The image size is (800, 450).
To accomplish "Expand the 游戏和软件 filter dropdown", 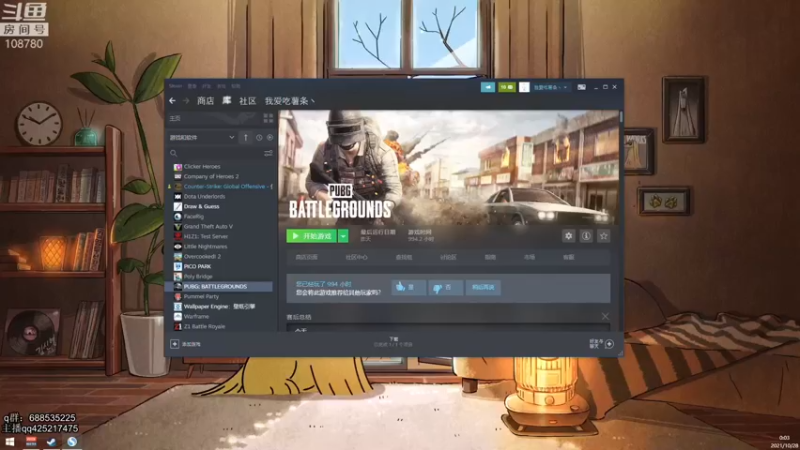I will click(202, 137).
